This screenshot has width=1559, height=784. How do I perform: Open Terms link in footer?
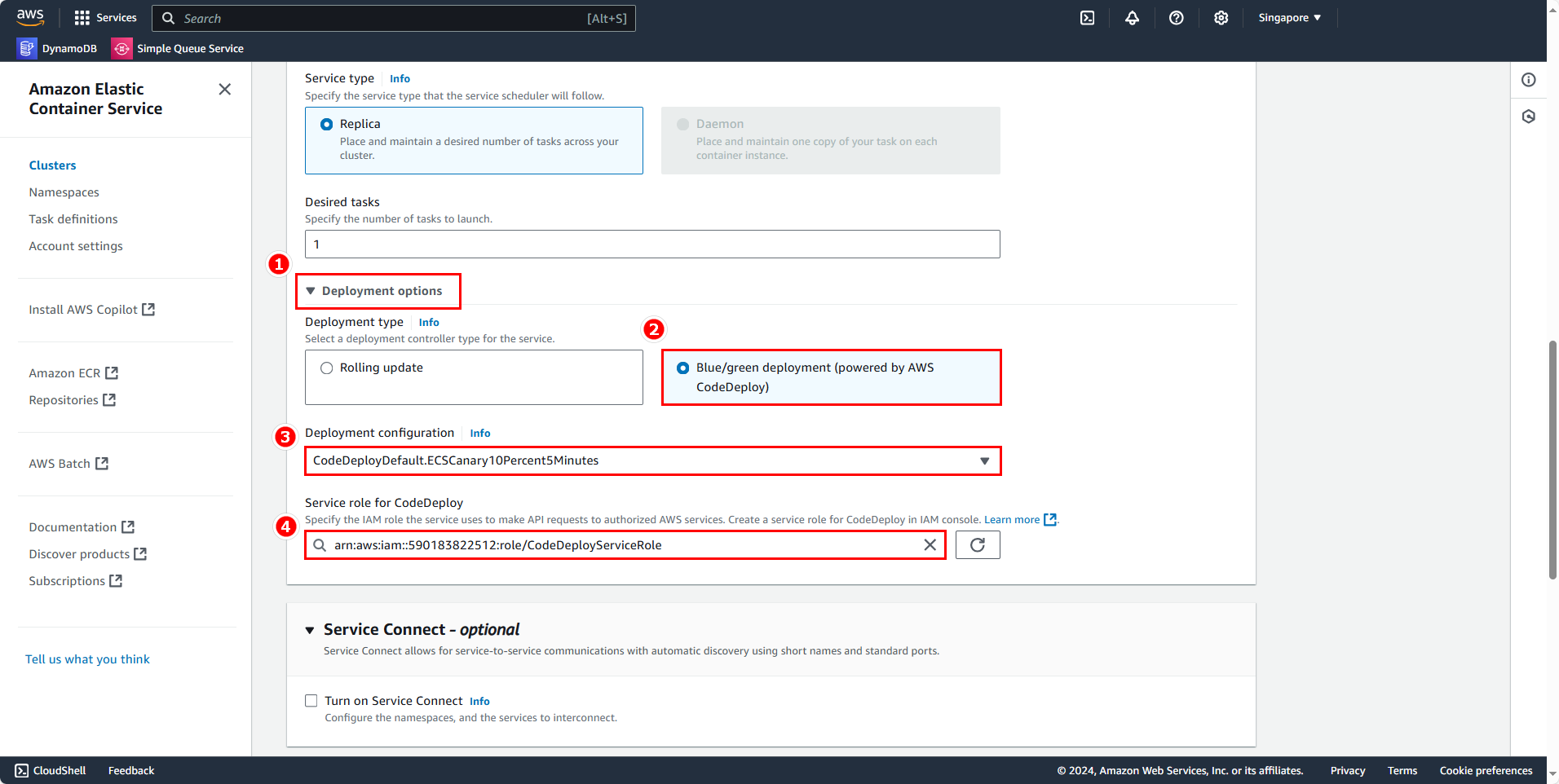(1402, 771)
